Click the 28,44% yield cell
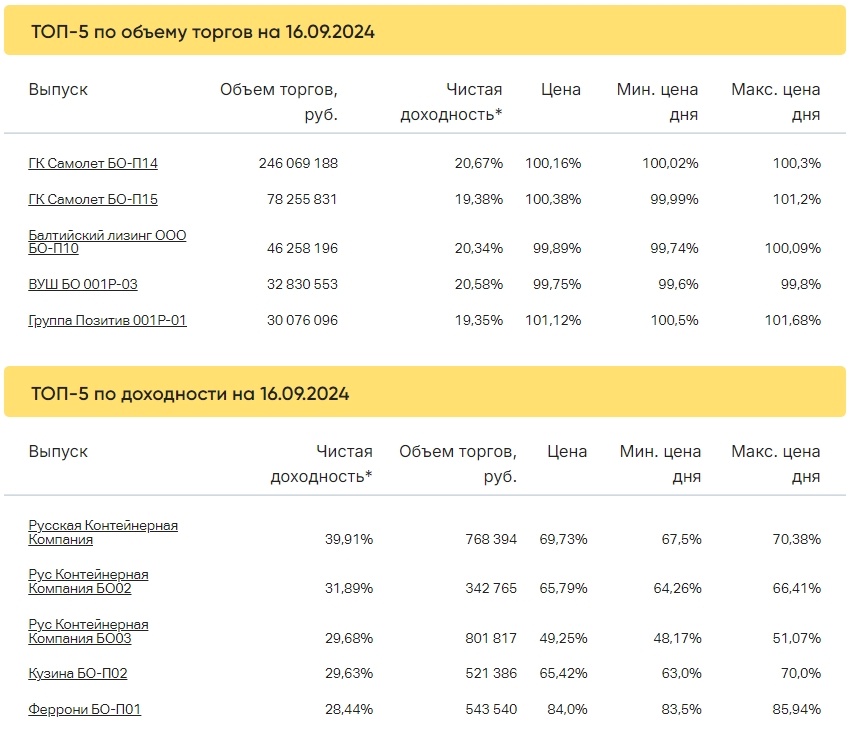This screenshot has height=733, width=849. click(349, 709)
